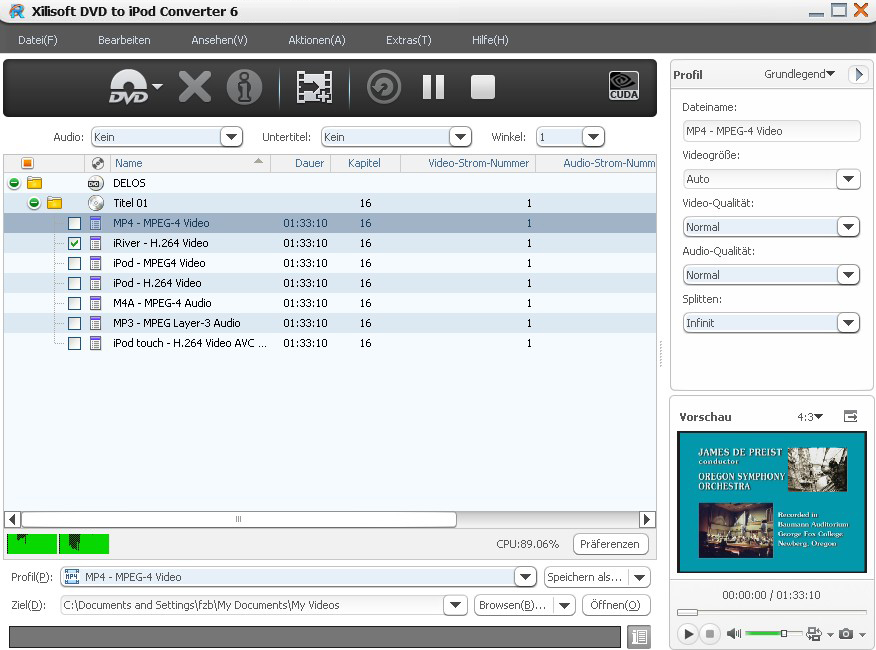
Task: Click the Browsen(B)... button
Action: [513, 605]
